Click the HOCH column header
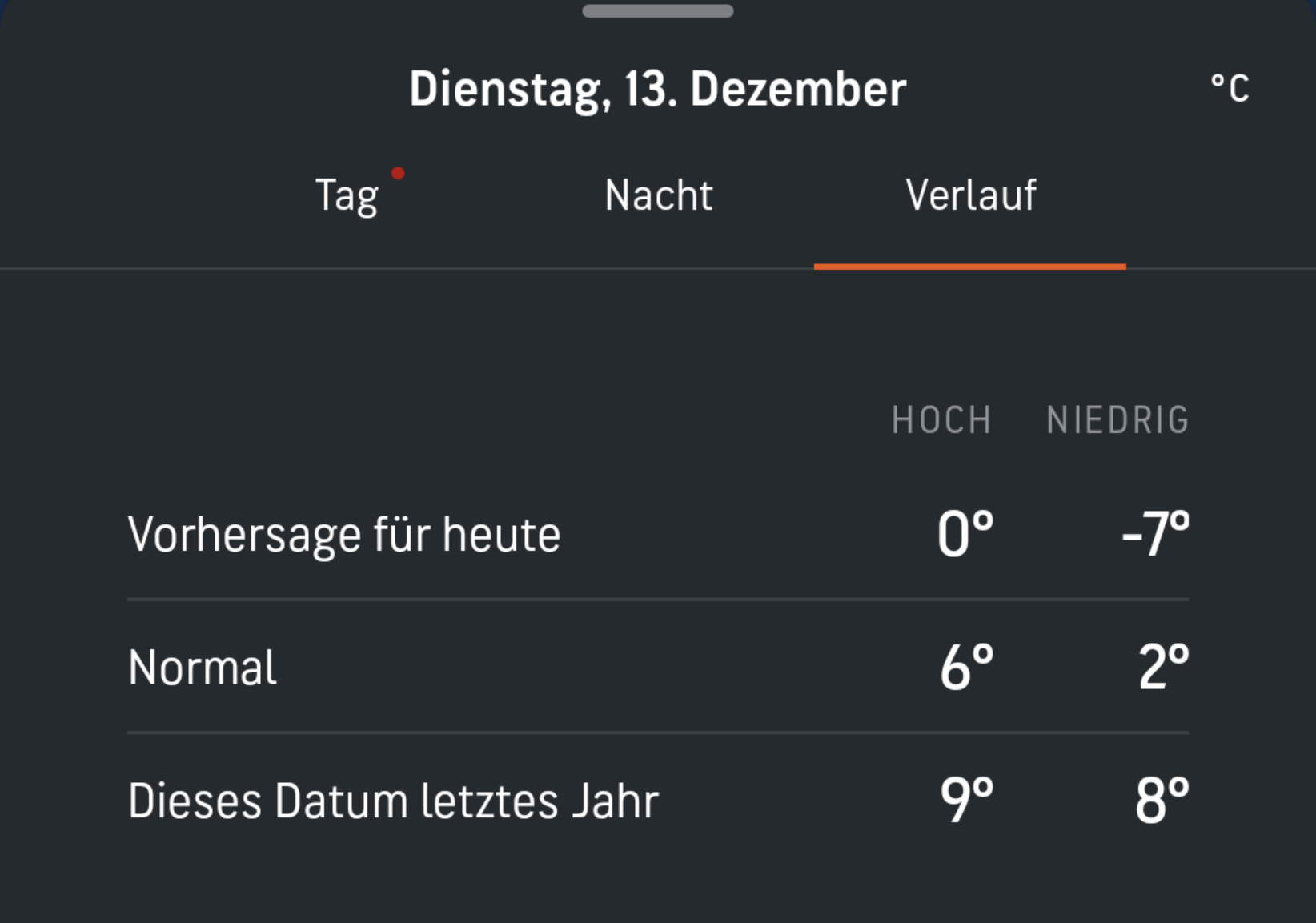This screenshot has width=1316, height=923. [941, 420]
